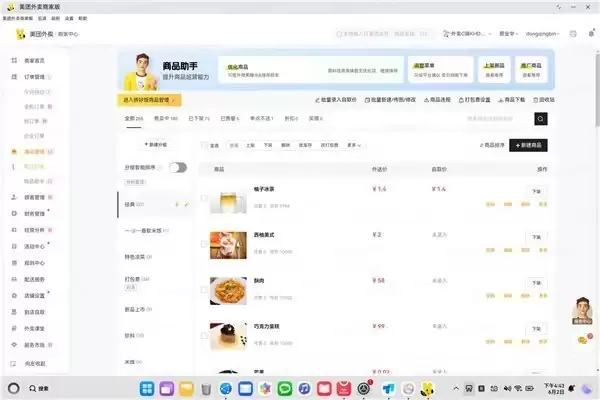Open the 酥肉 product thumbnail
Image resolution: width=600 pixels, height=400 pixels.
228,291
